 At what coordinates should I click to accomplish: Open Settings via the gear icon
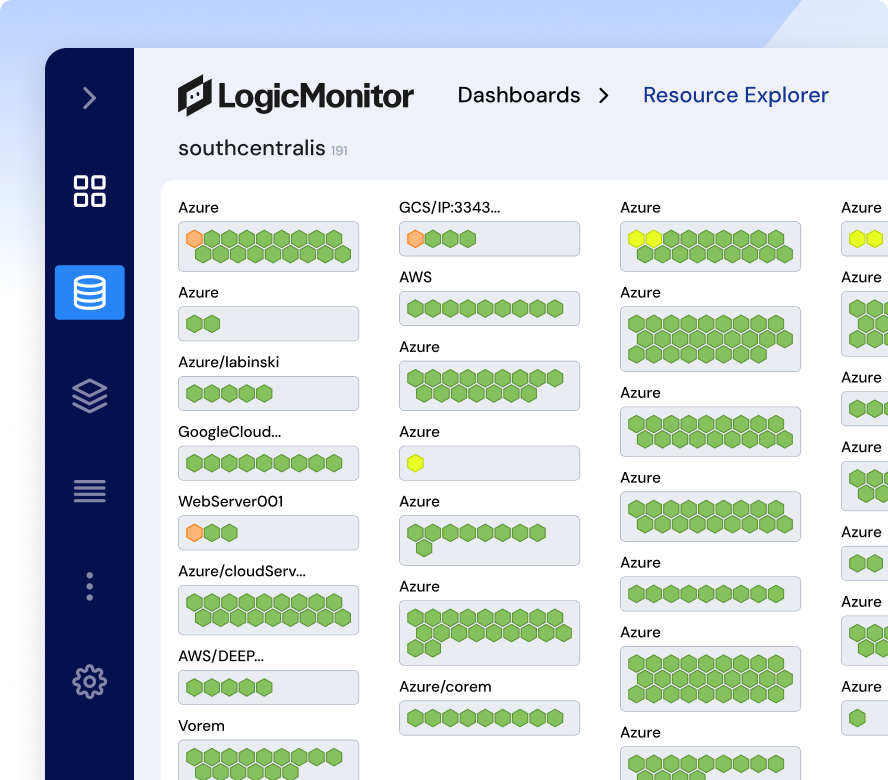(89, 681)
